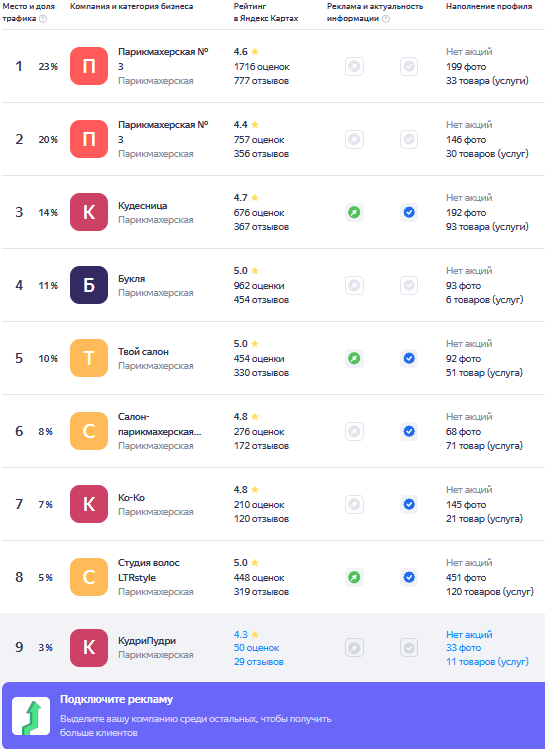Open the 29 отзывов link for КудриПудри
The height and width of the screenshot is (749, 545).
coord(259,662)
